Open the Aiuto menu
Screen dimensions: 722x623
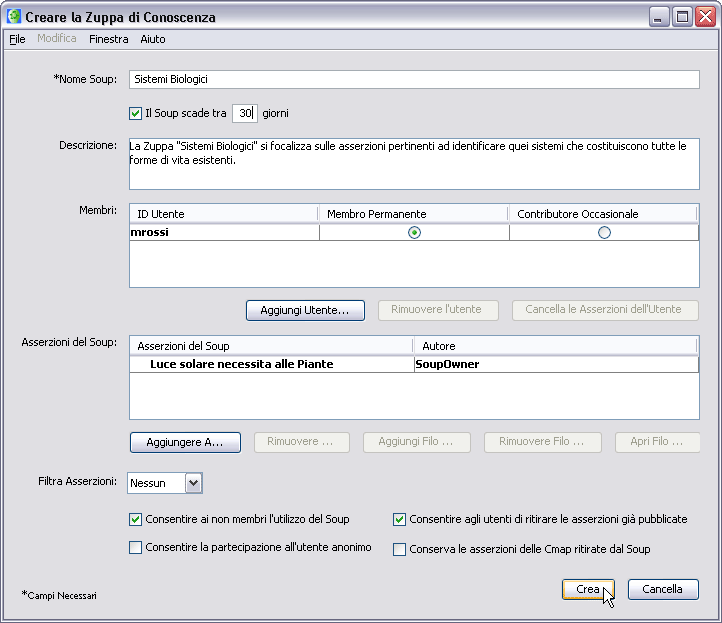pyautogui.click(x=153, y=39)
